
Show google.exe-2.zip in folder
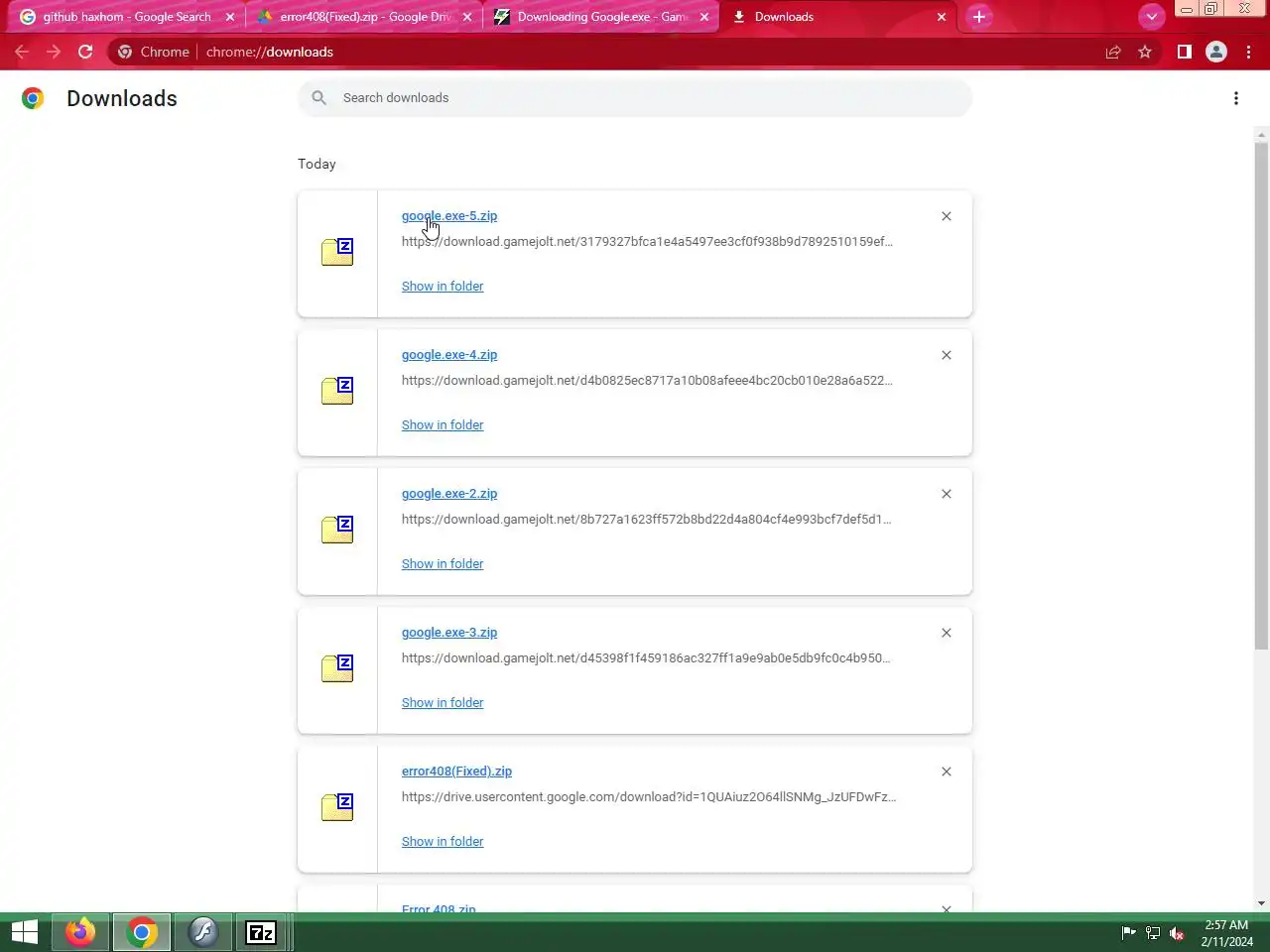443,563
